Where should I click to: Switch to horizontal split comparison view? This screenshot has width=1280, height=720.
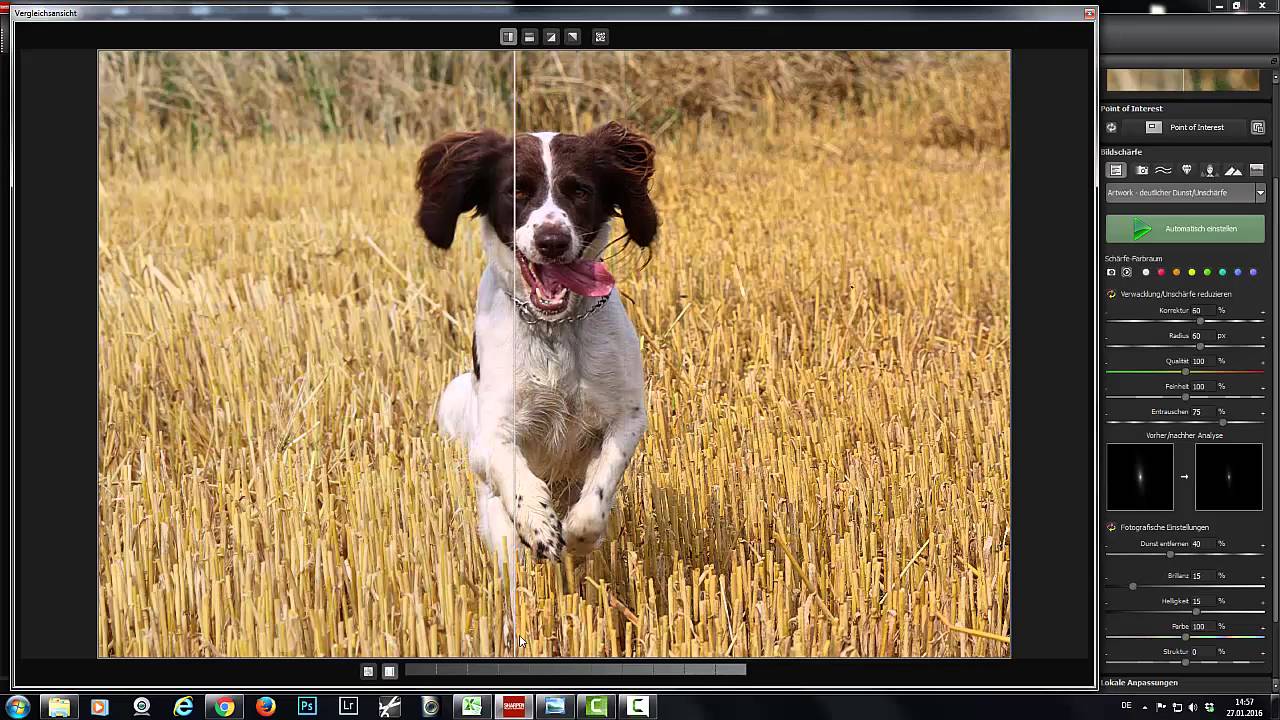(529, 37)
